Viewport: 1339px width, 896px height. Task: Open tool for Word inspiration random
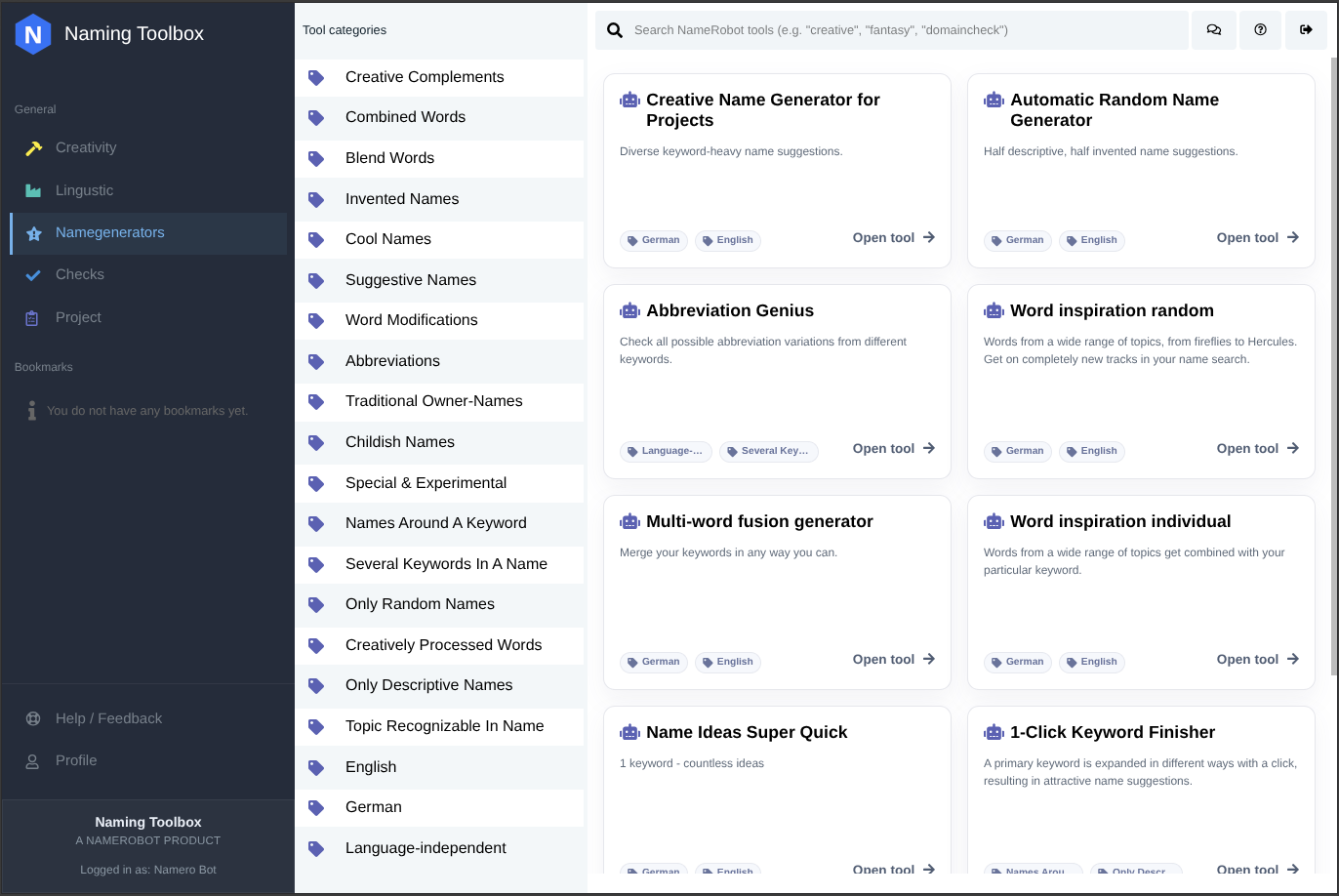pos(1257,449)
